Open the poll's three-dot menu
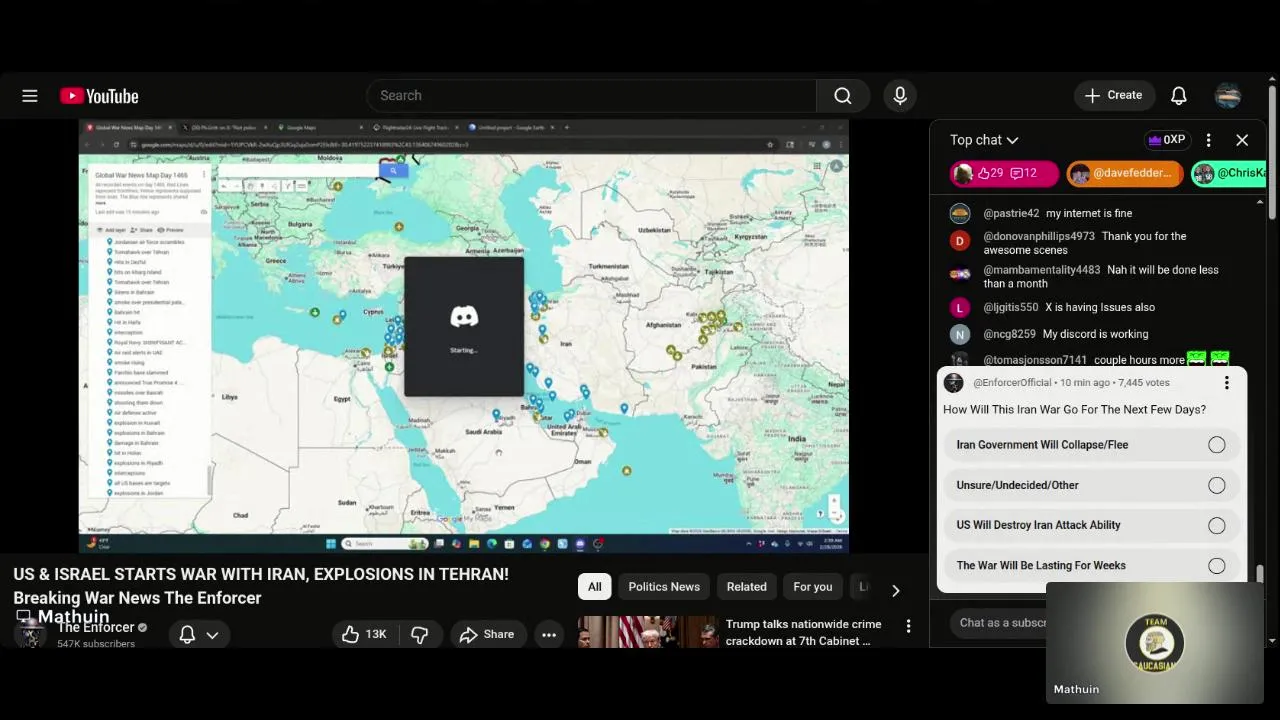This screenshot has height=720, width=1280. pyautogui.click(x=1227, y=382)
